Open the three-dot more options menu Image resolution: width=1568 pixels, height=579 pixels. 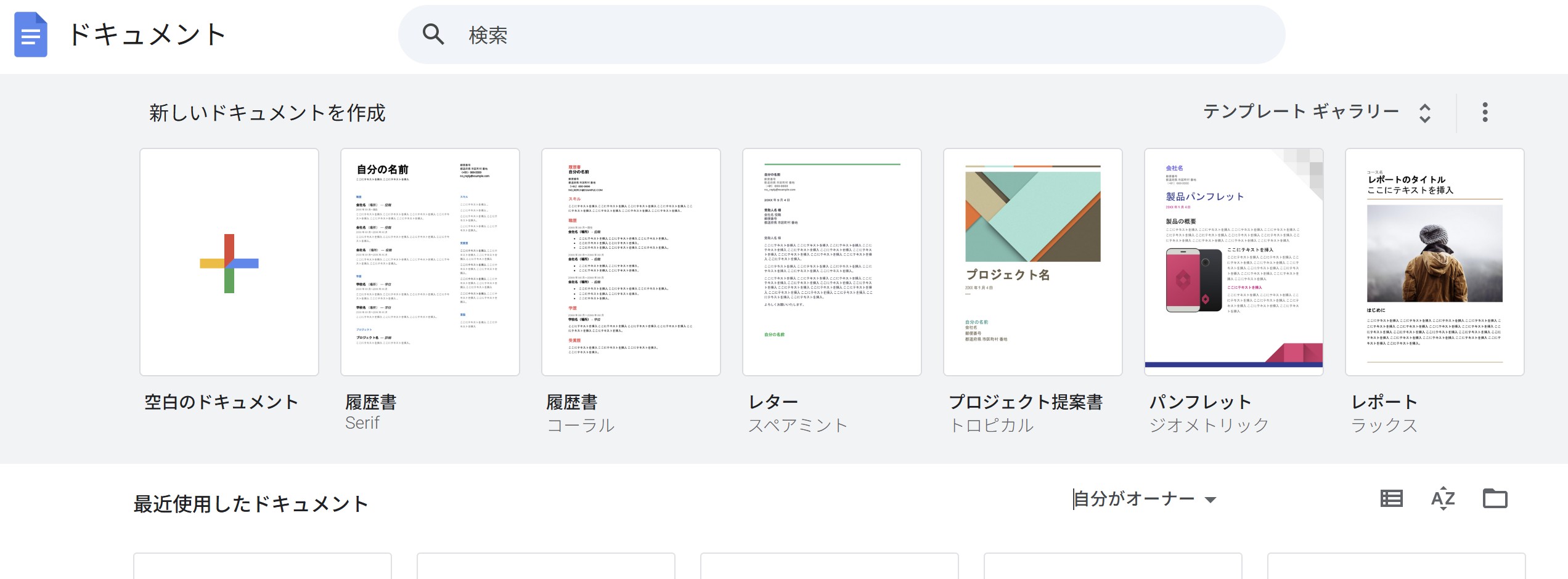coord(1485,112)
